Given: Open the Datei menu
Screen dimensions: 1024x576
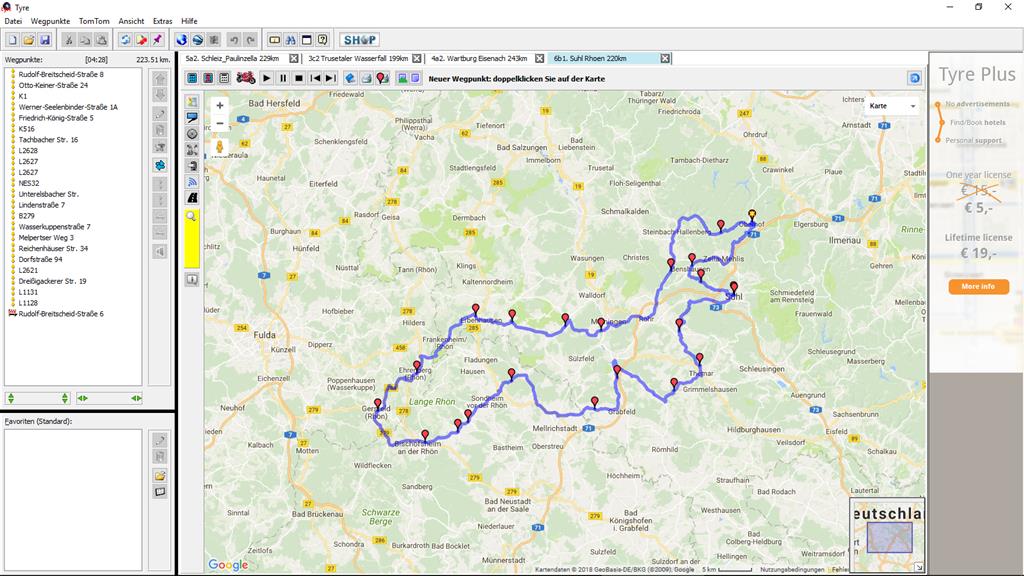Looking at the screenshot, I should [13, 21].
